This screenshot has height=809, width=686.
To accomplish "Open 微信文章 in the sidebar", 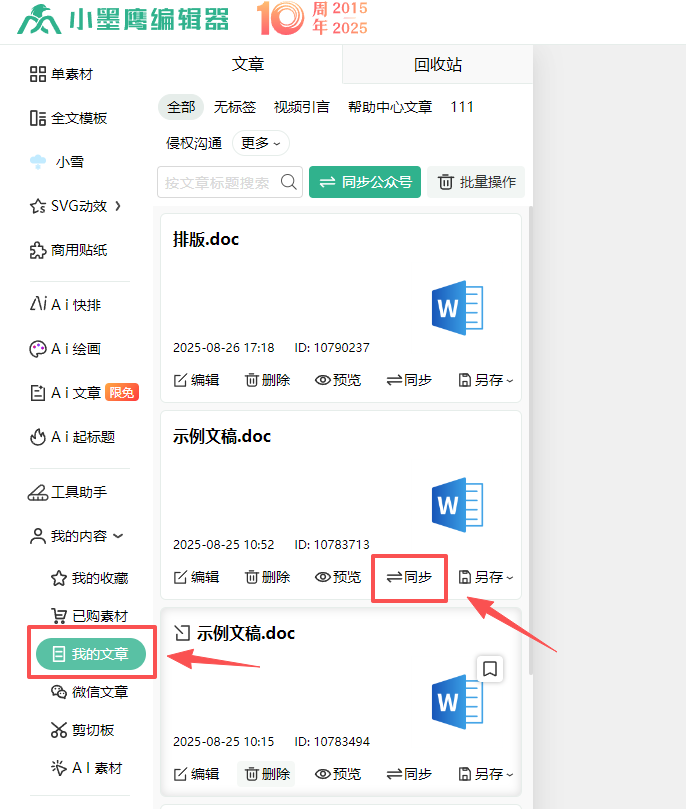I will click(x=89, y=692).
